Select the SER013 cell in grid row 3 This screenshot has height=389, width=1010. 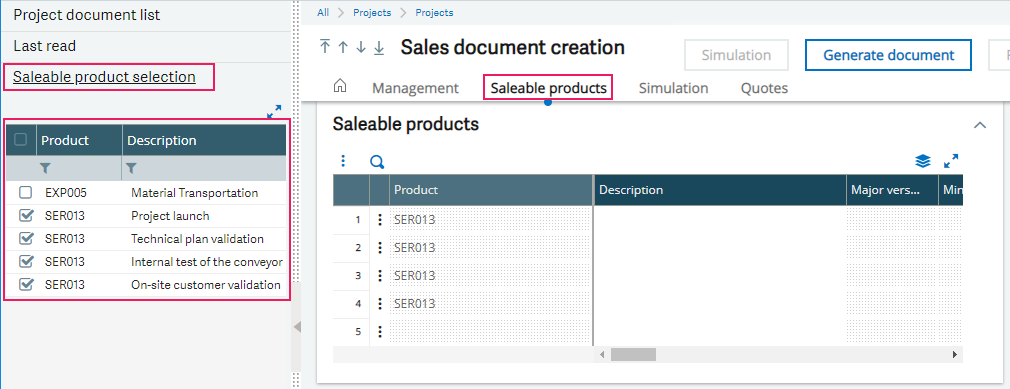(490, 276)
